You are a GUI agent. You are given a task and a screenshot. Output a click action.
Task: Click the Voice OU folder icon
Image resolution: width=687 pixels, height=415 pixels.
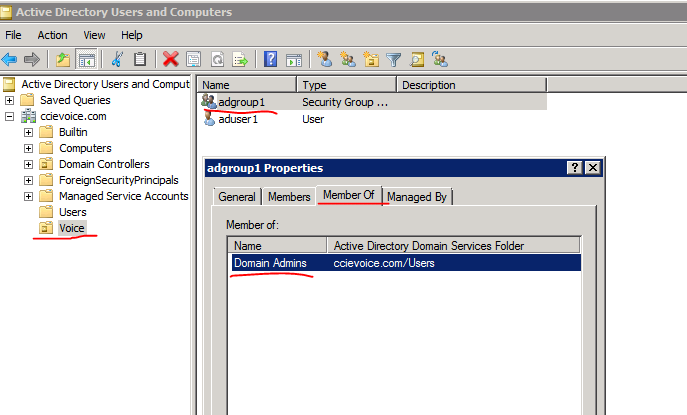click(x=46, y=228)
